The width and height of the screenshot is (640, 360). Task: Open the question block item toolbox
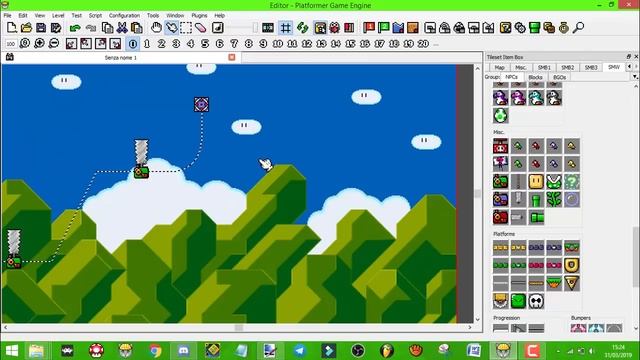point(505,28)
